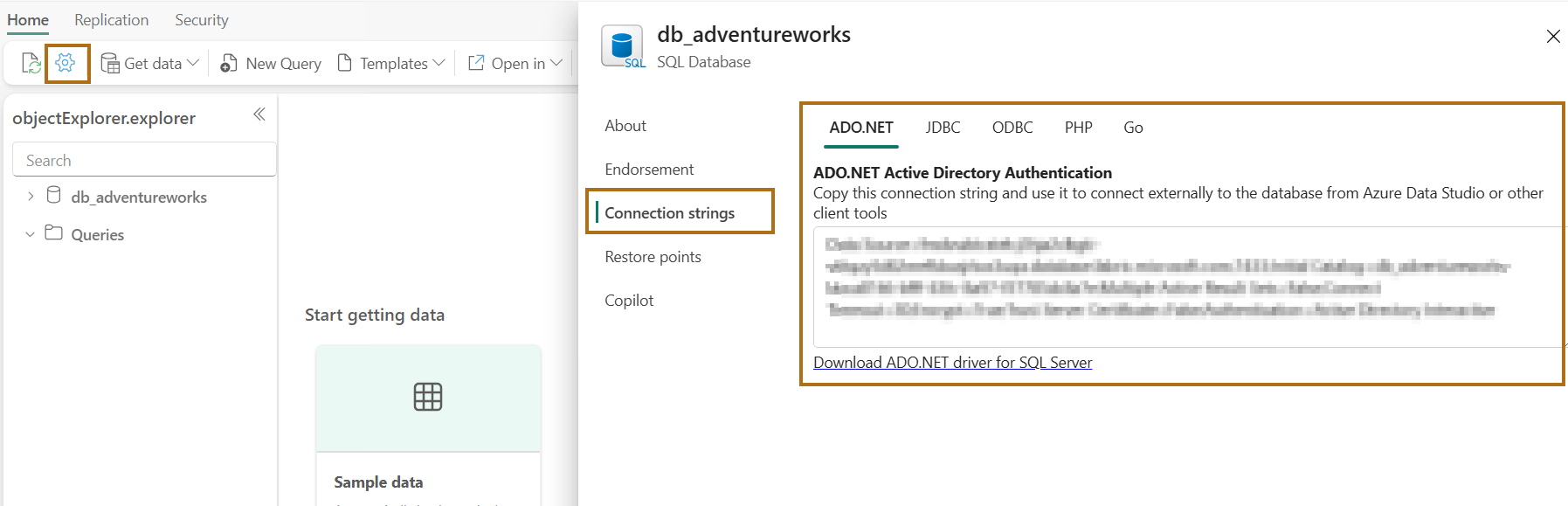
Task: Switch to the Replication tab
Action: [111, 20]
